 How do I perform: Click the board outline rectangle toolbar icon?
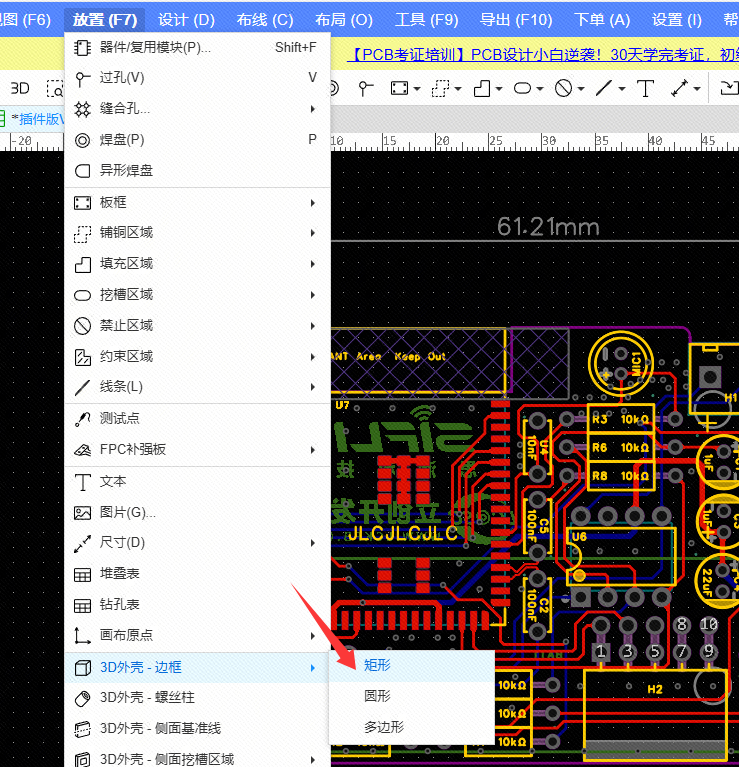pos(398,89)
